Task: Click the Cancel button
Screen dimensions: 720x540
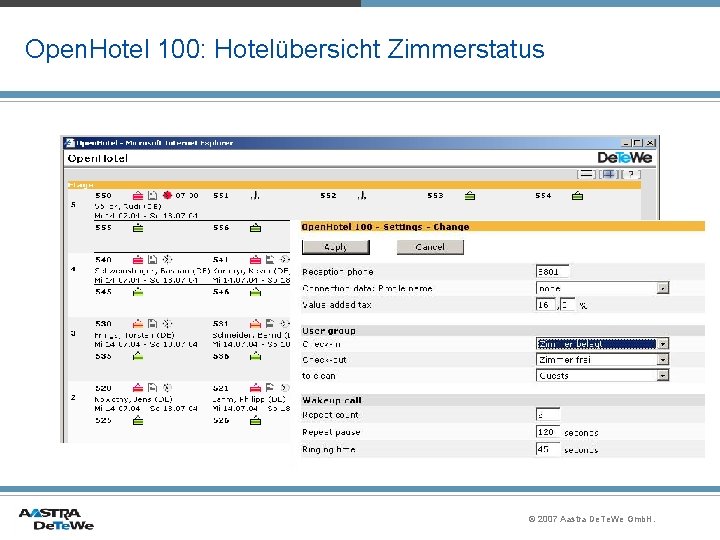Action: (x=430, y=247)
